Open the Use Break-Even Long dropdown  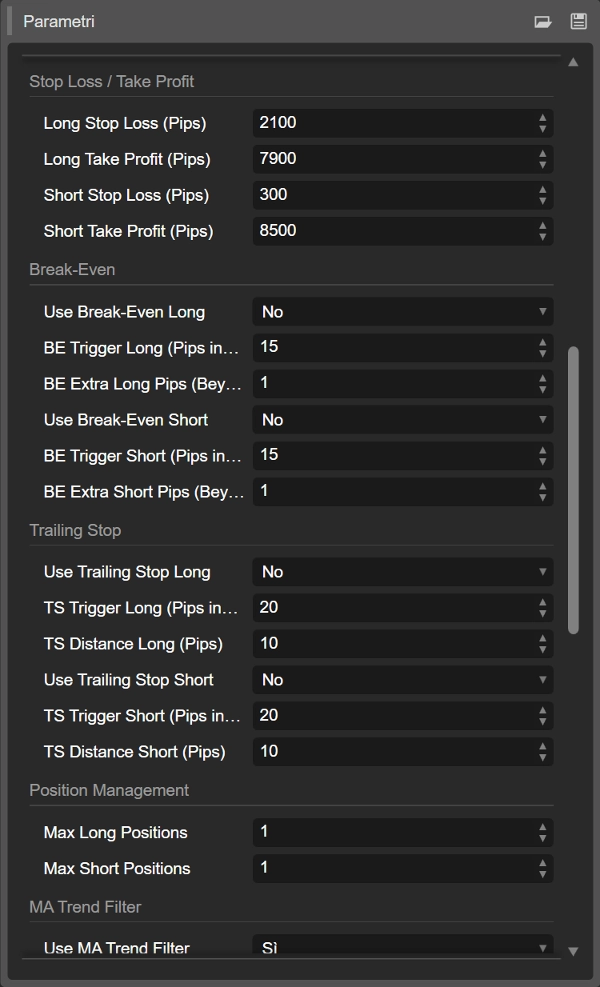[x=402, y=312]
